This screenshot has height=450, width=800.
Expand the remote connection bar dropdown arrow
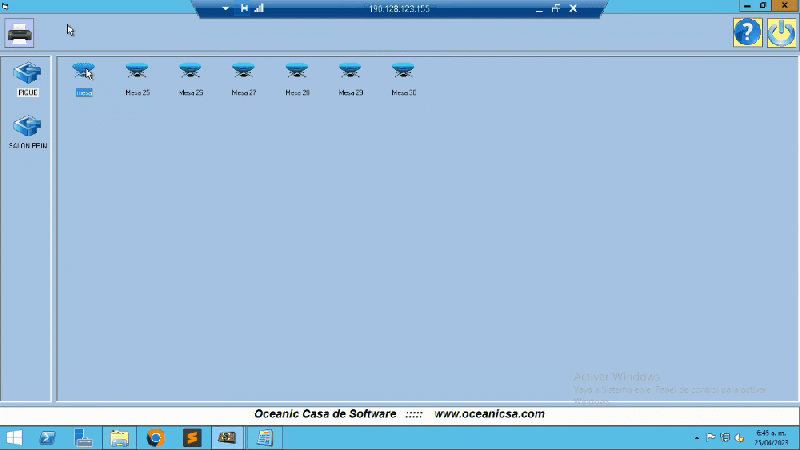pyautogui.click(x=226, y=8)
